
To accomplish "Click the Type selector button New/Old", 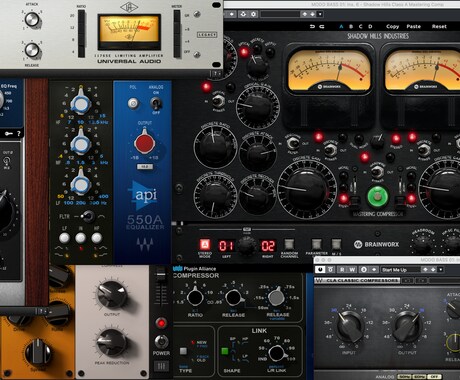I will pyautogui.click(x=183, y=351).
